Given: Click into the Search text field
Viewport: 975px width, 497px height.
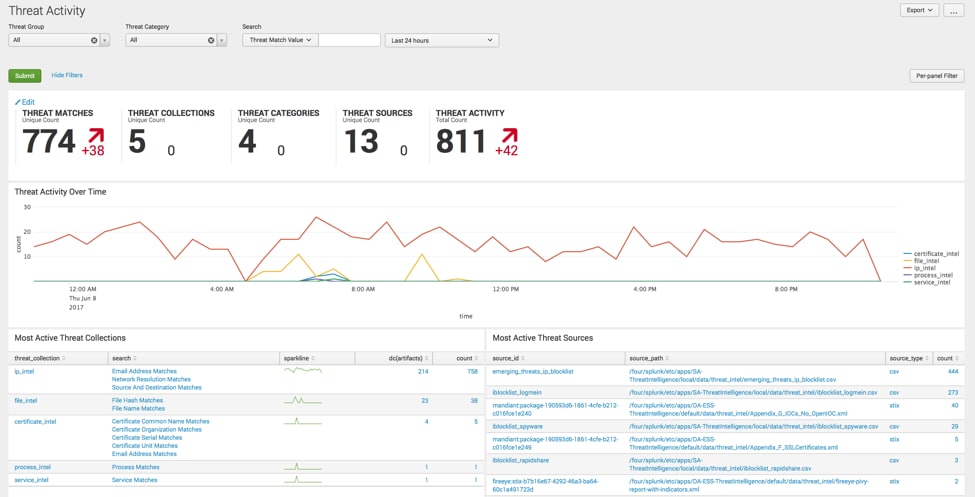Looking at the screenshot, I should [349, 40].
